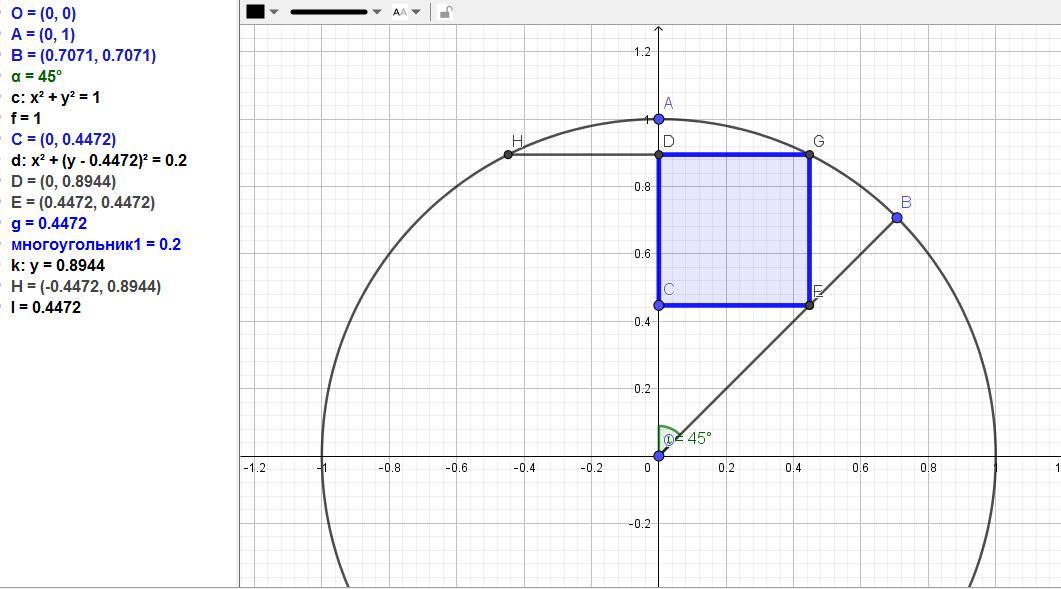This screenshot has width=1061, height=589.
Task: Click point E at the square's bottom-right corner
Action: point(809,305)
